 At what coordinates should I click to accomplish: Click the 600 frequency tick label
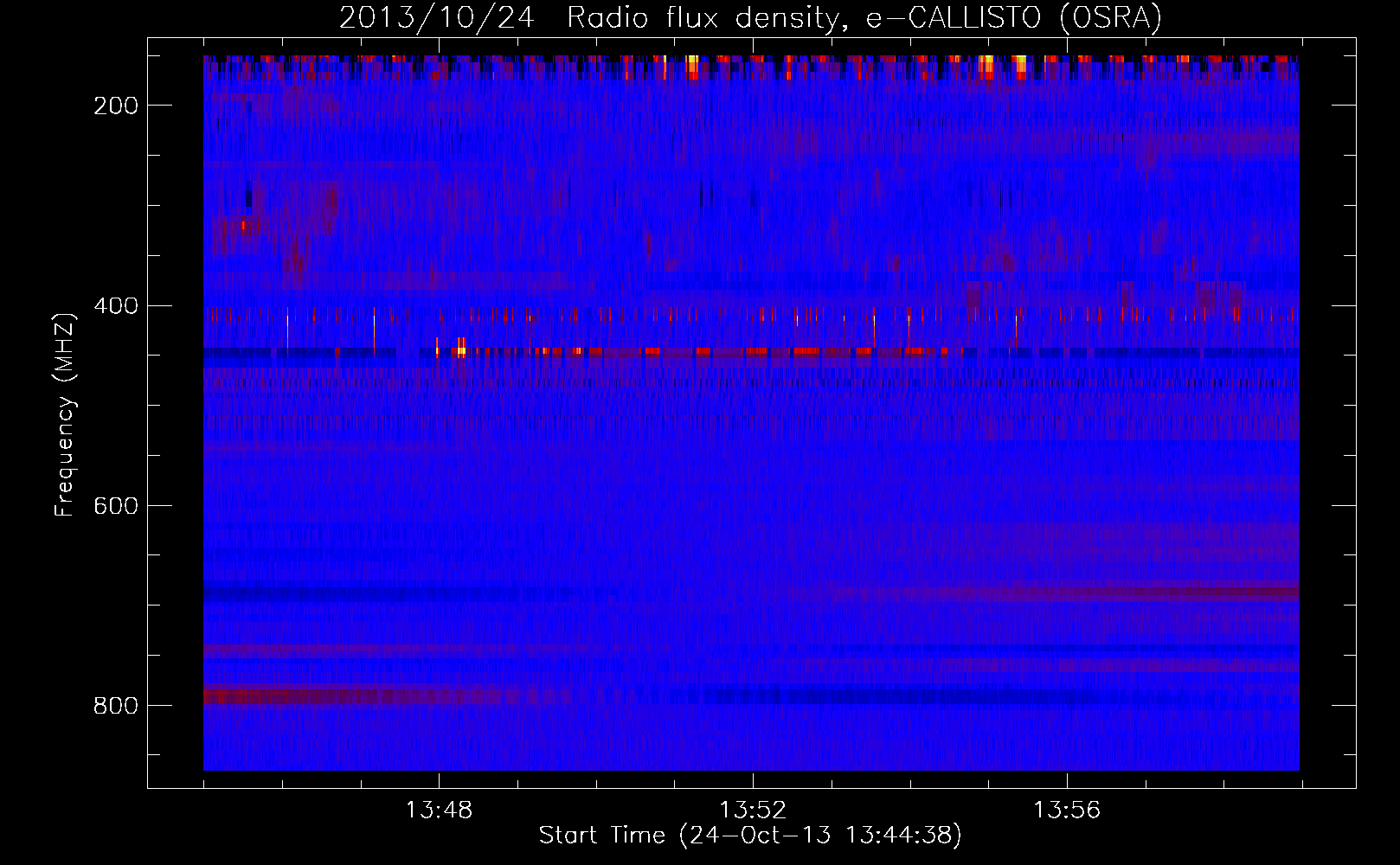tap(115, 506)
